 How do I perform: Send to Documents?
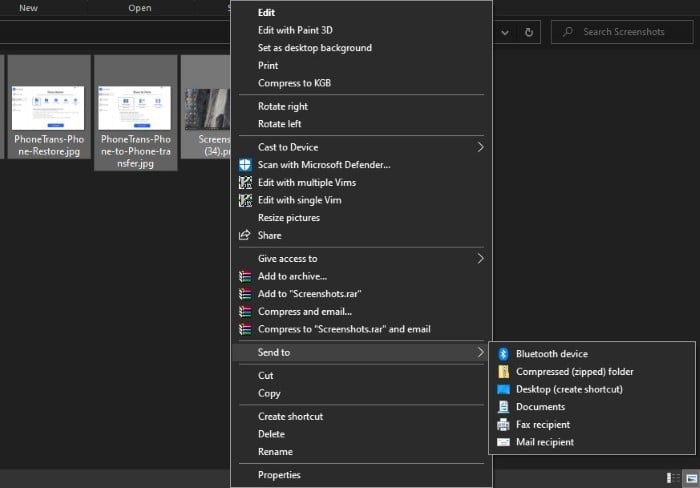coord(592,407)
